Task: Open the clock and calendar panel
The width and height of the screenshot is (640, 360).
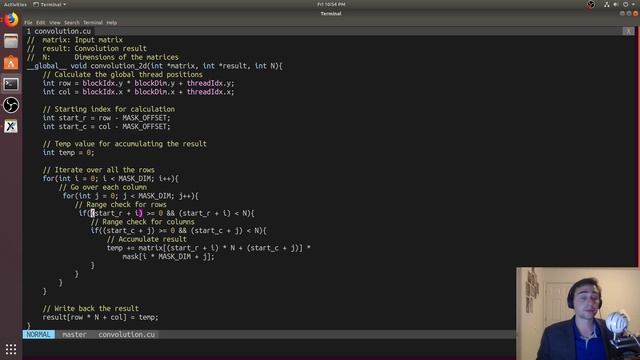Action: (331, 4)
